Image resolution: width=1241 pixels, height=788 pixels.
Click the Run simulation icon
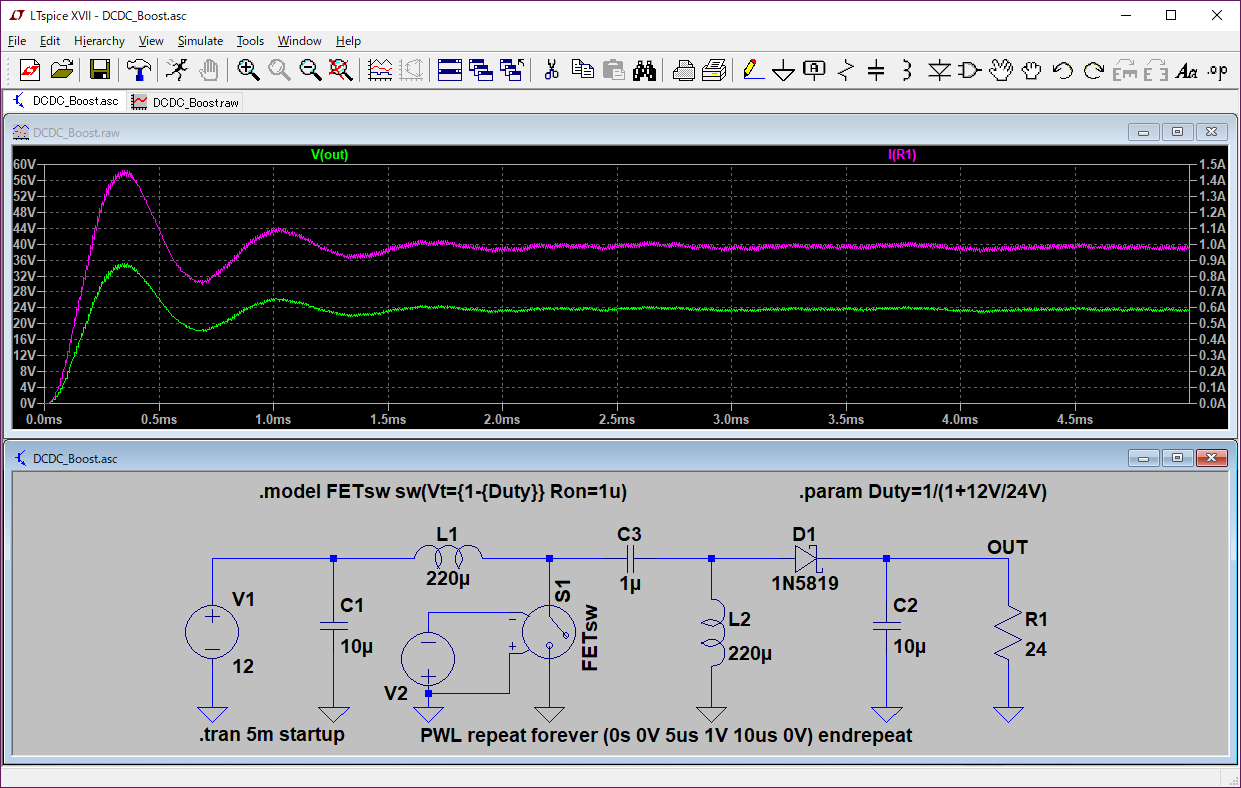pos(177,70)
